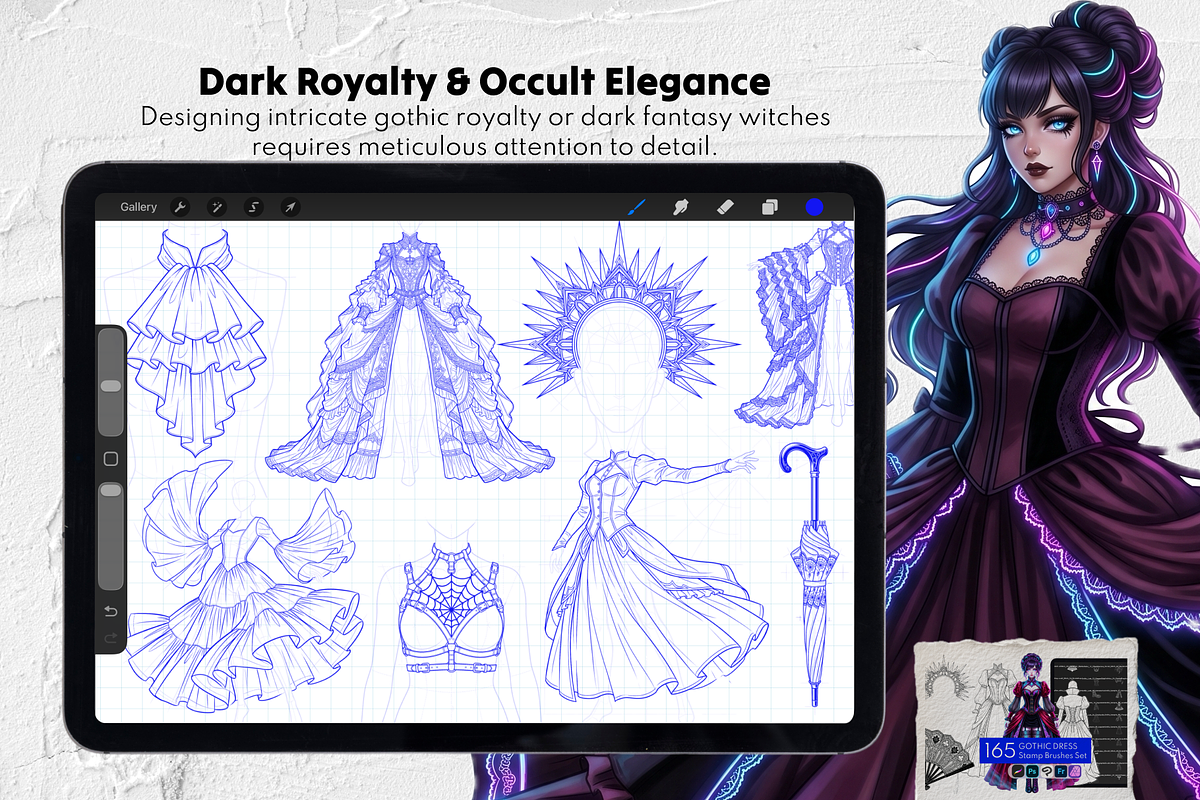The image size is (1200, 800).
Task: Click the brush opacity slider handle
Action: (x=111, y=490)
